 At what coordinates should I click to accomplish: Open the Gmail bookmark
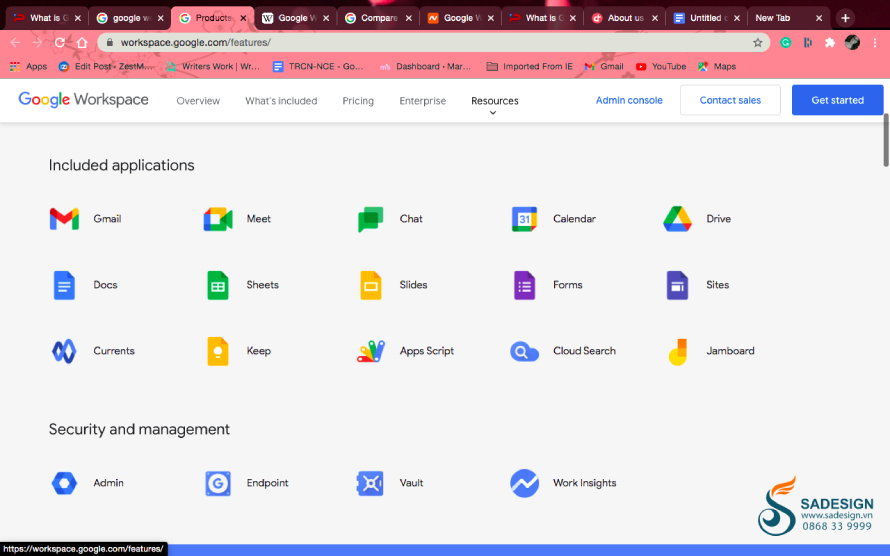tap(604, 66)
